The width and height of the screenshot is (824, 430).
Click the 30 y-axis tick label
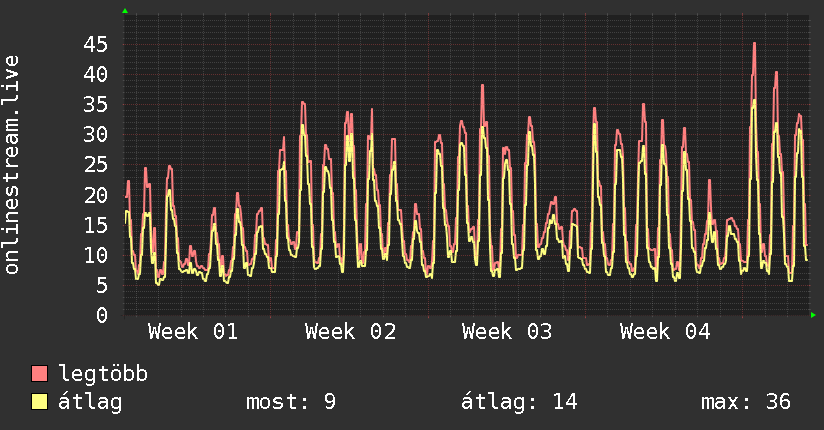[x=96, y=135]
